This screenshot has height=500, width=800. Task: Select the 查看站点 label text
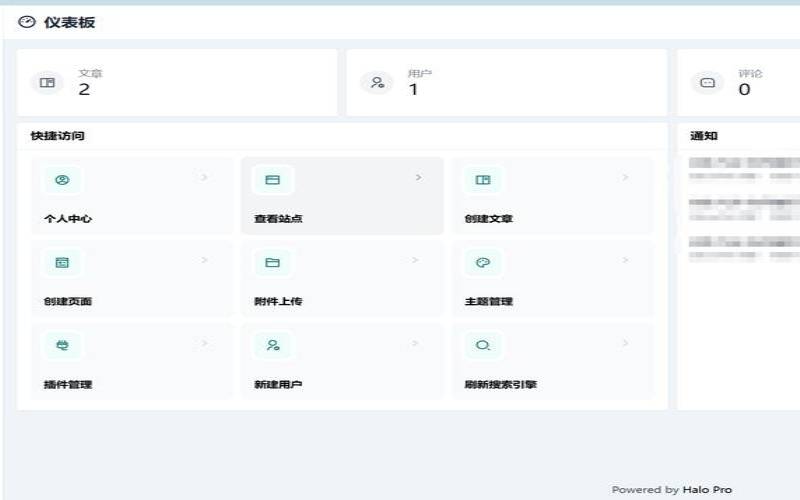tap(278, 218)
